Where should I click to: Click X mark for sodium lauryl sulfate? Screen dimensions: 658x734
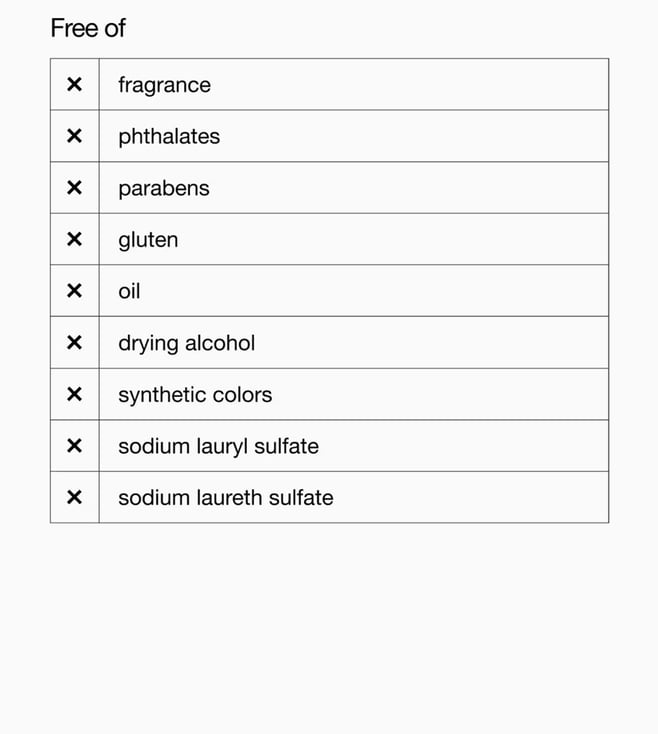coord(74,446)
